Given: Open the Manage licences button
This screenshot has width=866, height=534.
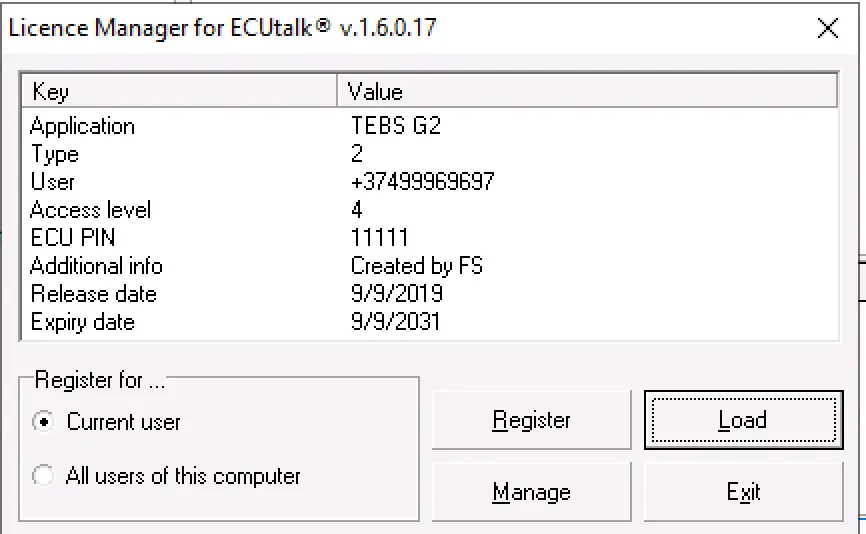Looking at the screenshot, I should pyautogui.click(x=531, y=492).
